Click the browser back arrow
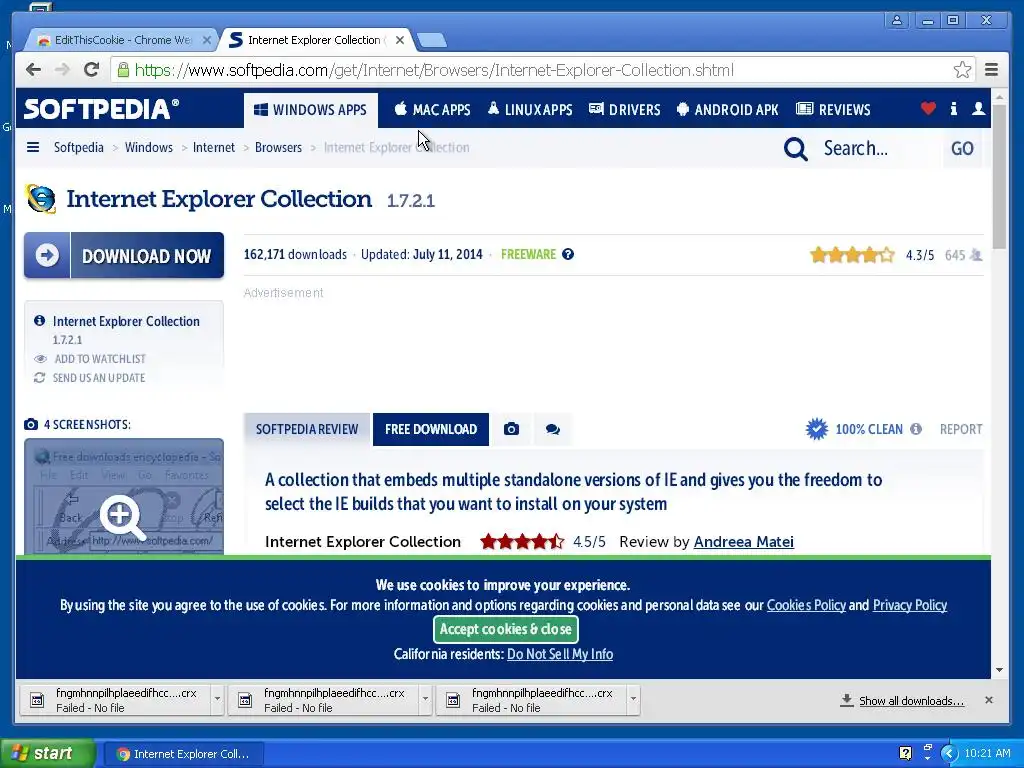Viewport: 1024px width, 768px height. [x=33, y=70]
